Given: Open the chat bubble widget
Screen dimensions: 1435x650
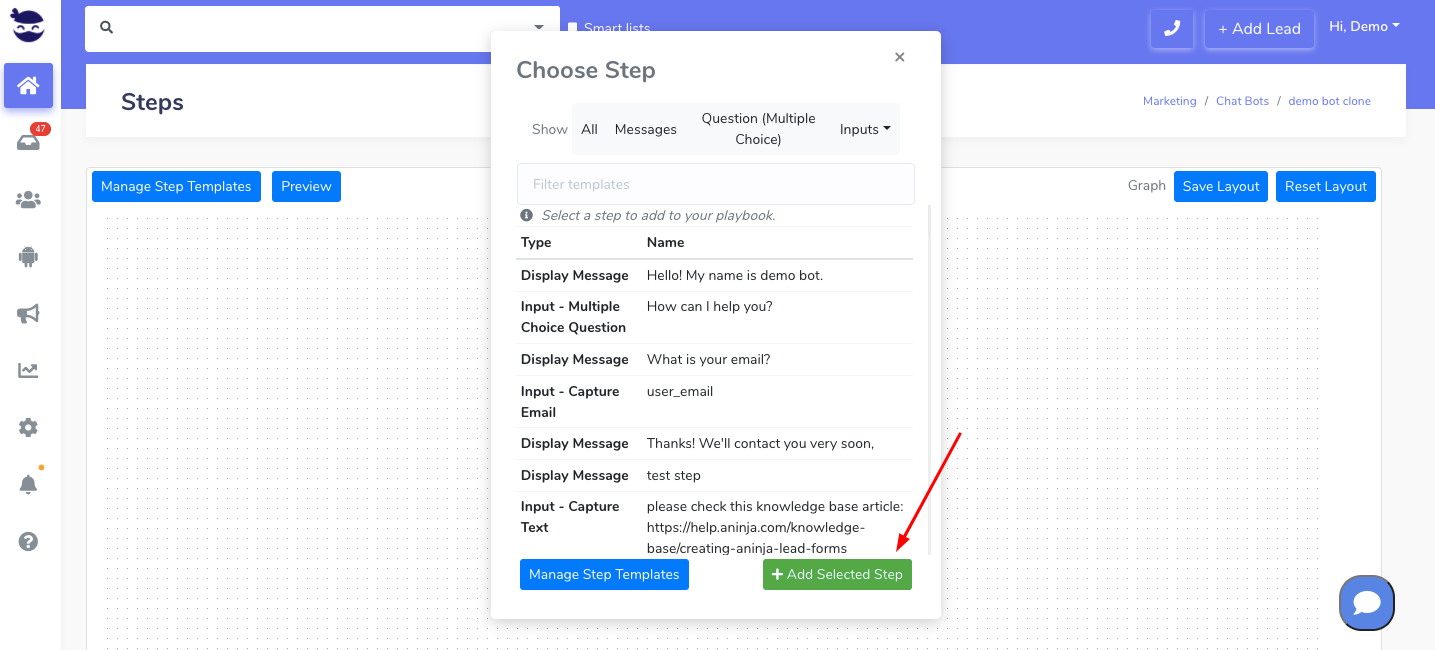Looking at the screenshot, I should pyautogui.click(x=1366, y=603).
